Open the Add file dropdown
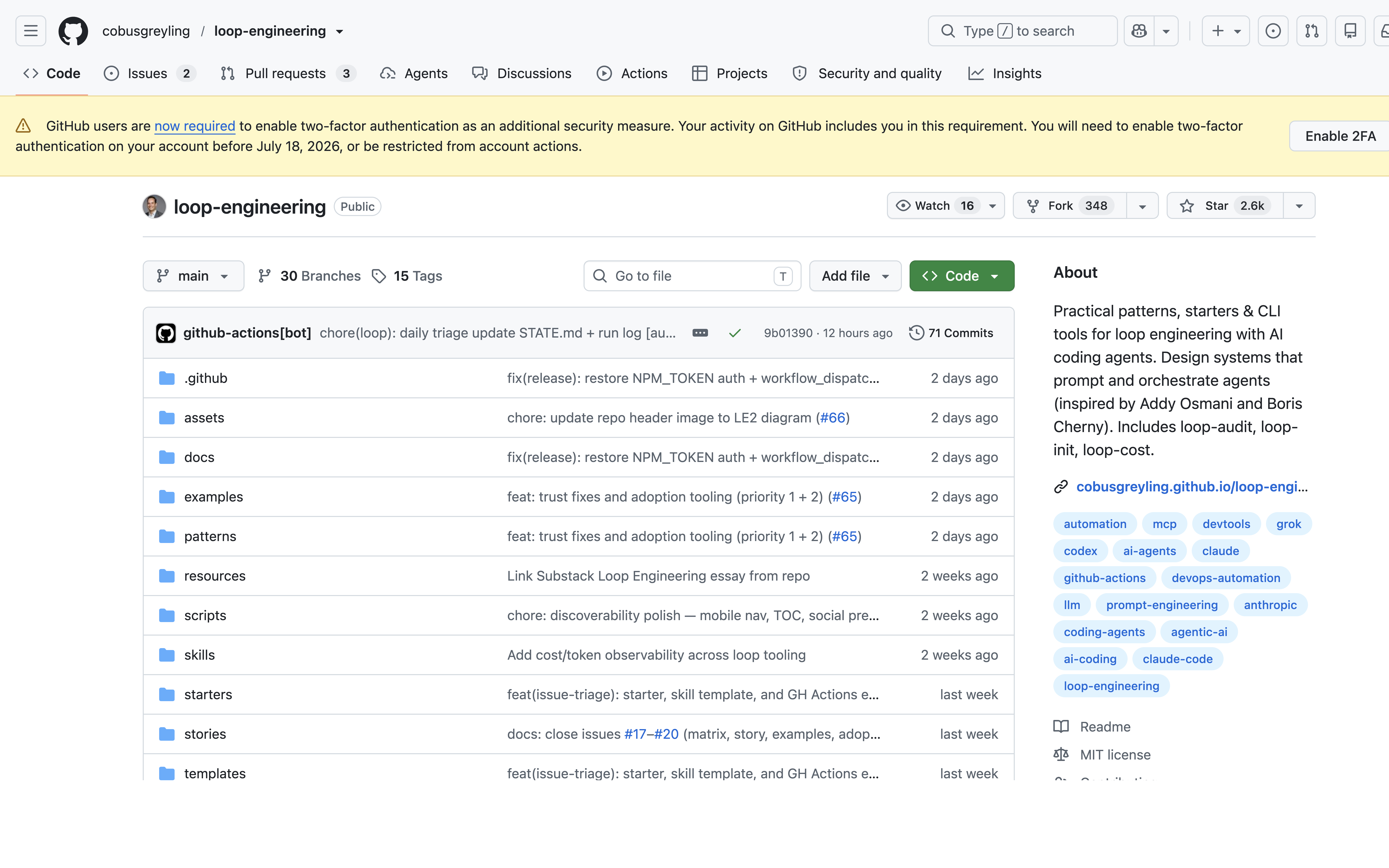Viewport: 1389px width, 868px height. [855, 276]
